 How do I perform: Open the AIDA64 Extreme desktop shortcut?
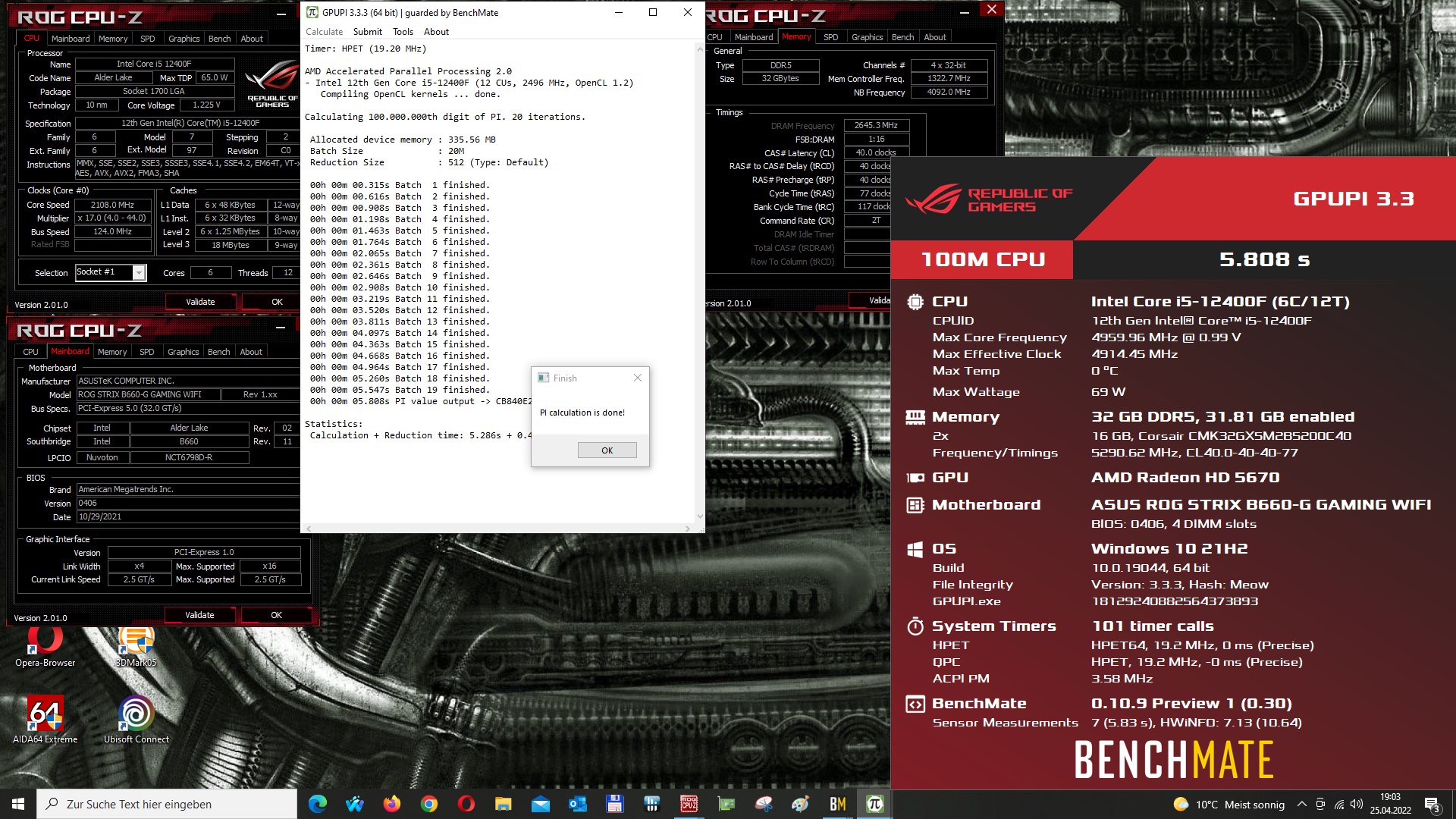(x=45, y=720)
